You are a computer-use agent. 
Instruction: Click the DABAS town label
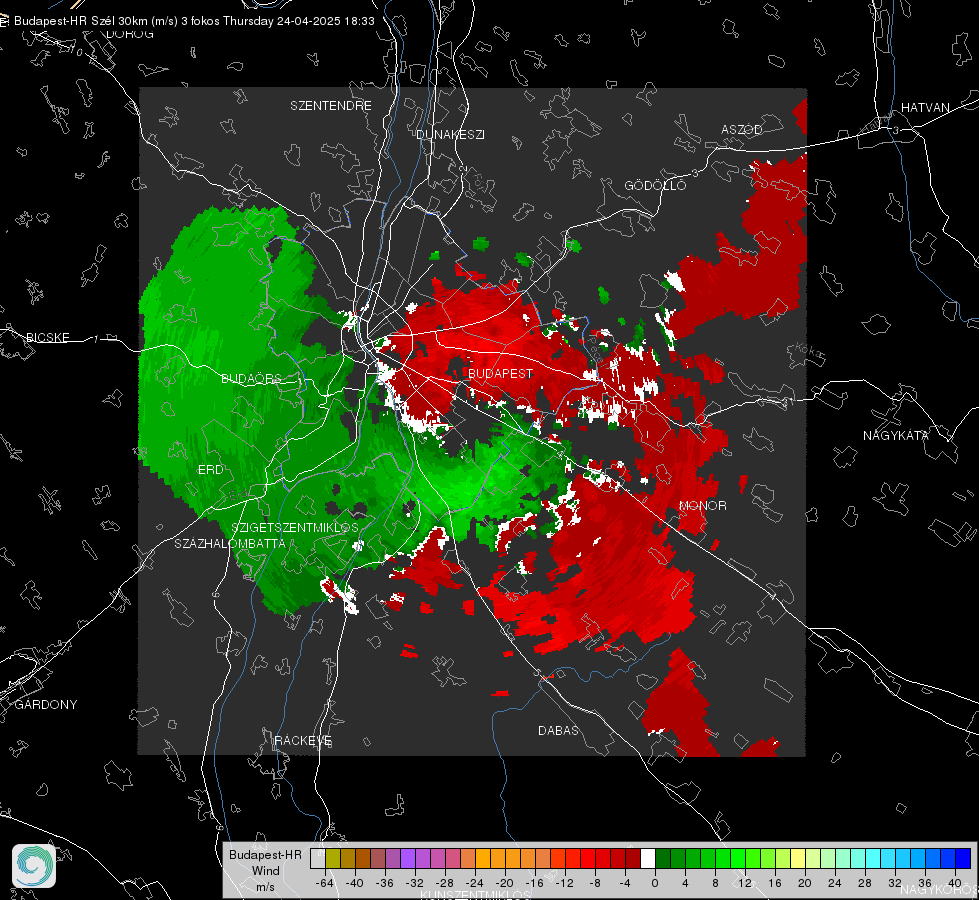[558, 730]
